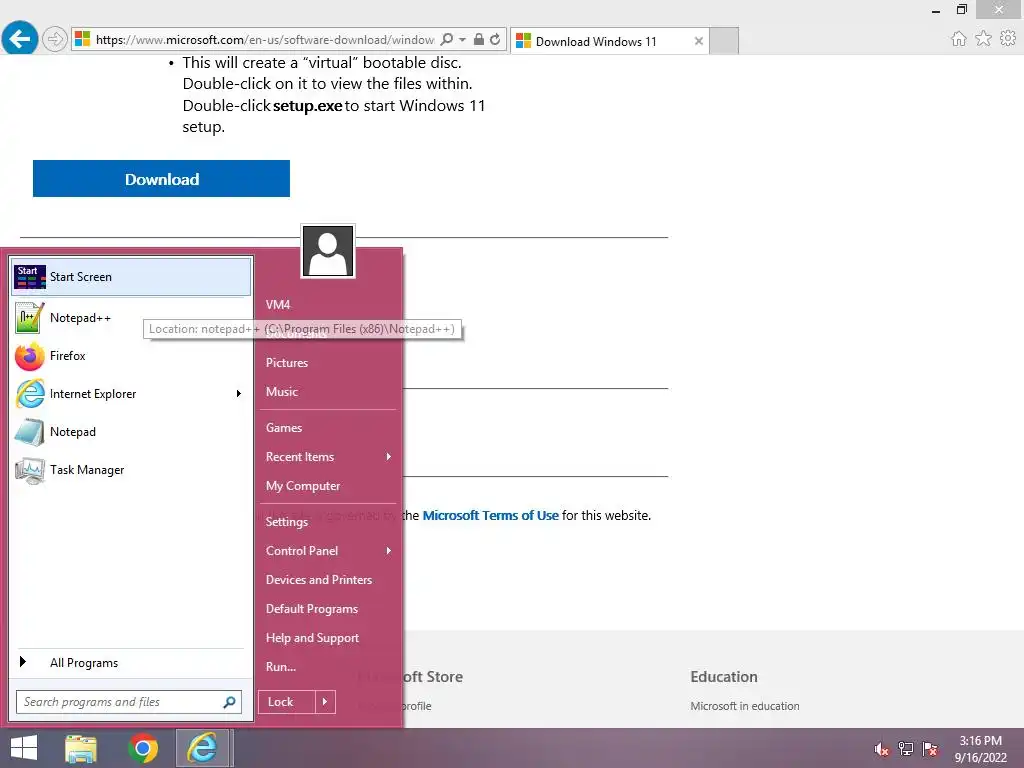
Task: Expand shutdown options arrow beside Lock
Action: point(325,702)
